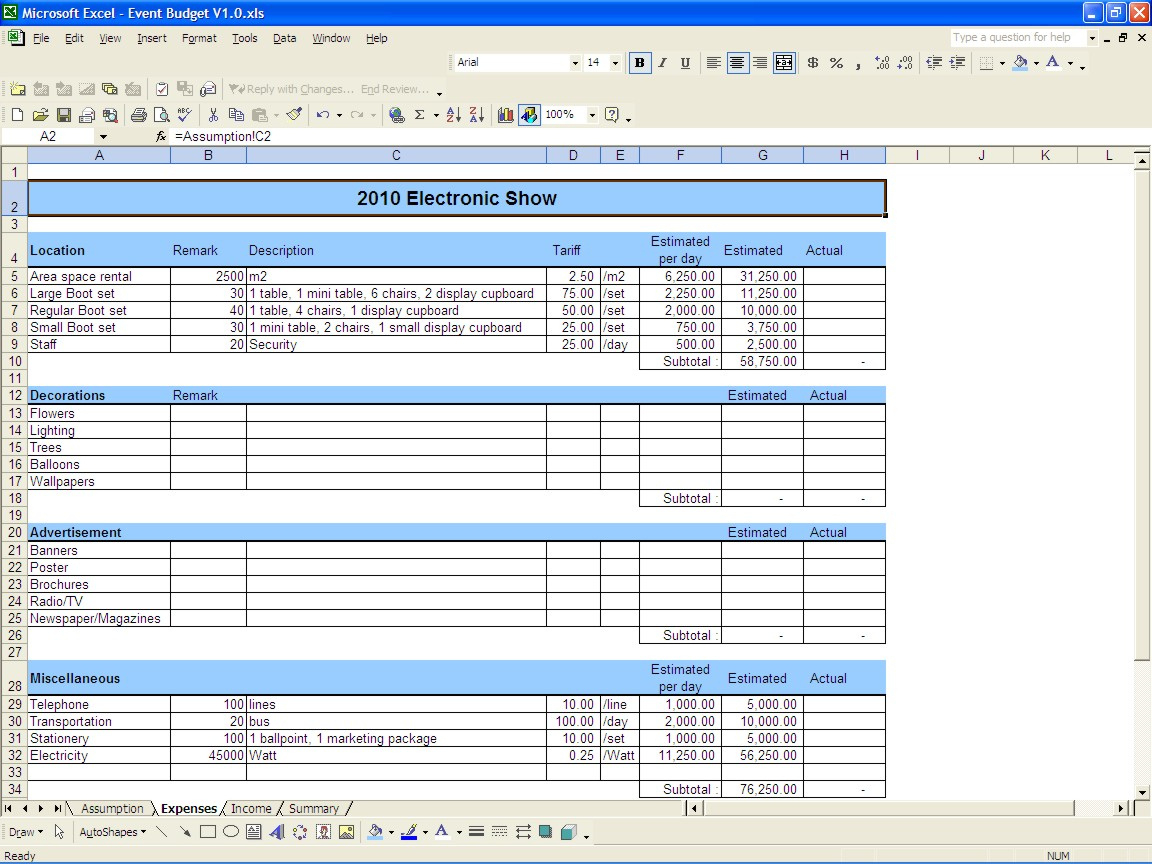Open the Print Preview
The width and height of the screenshot is (1152, 864).
(159, 114)
